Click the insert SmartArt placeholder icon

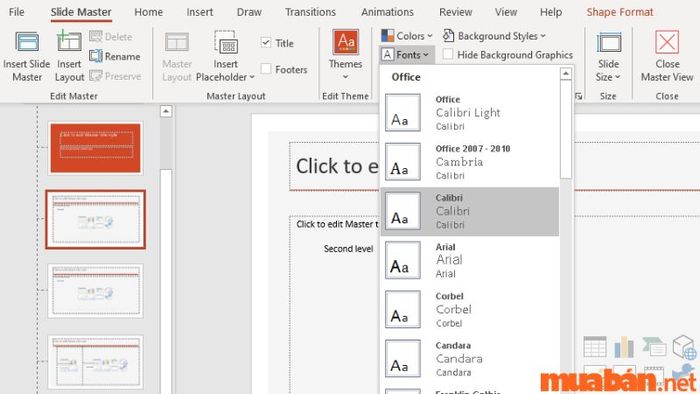(x=654, y=347)
